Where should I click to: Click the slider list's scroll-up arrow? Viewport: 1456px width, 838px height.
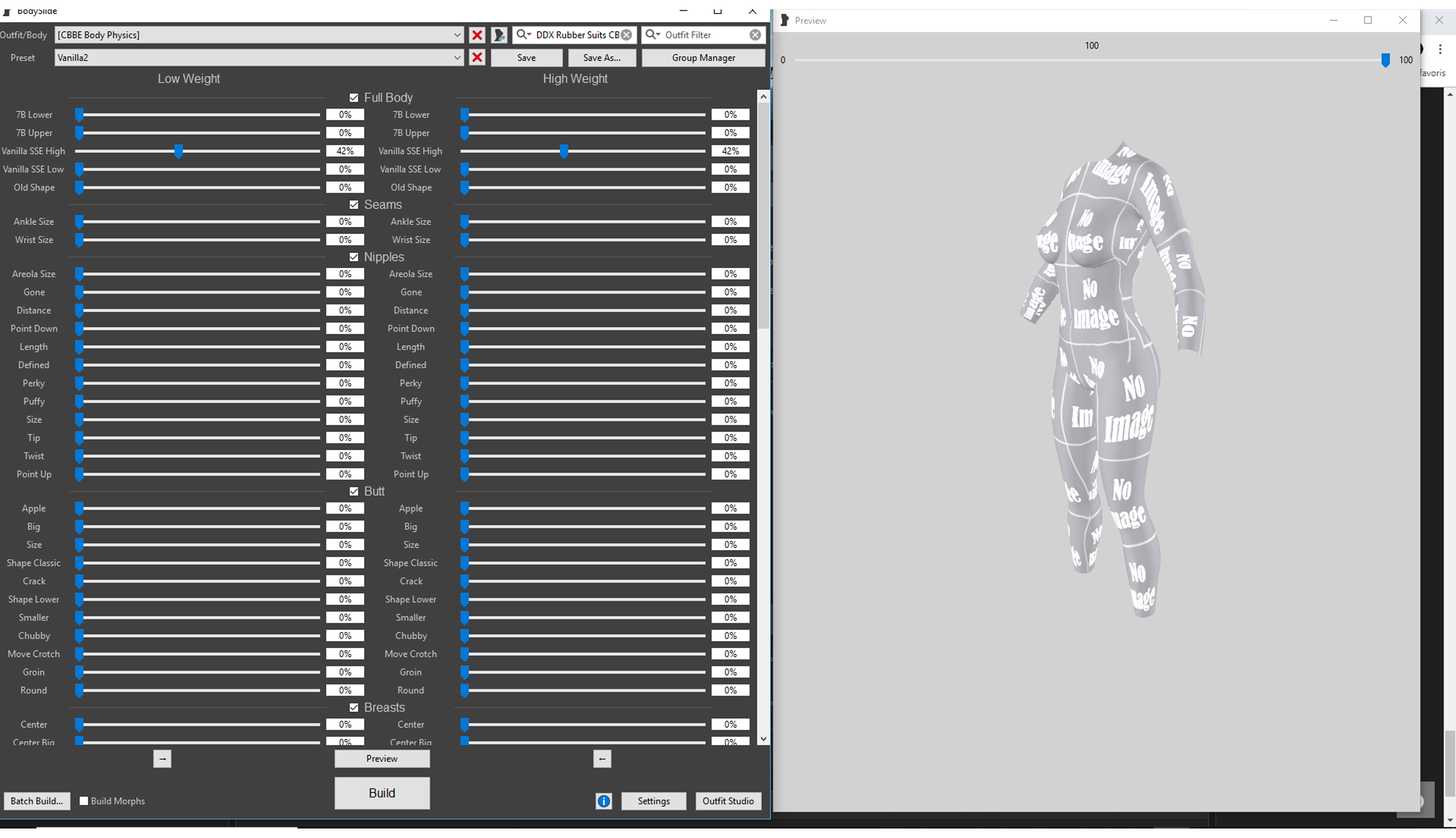(x=763, y=97)
